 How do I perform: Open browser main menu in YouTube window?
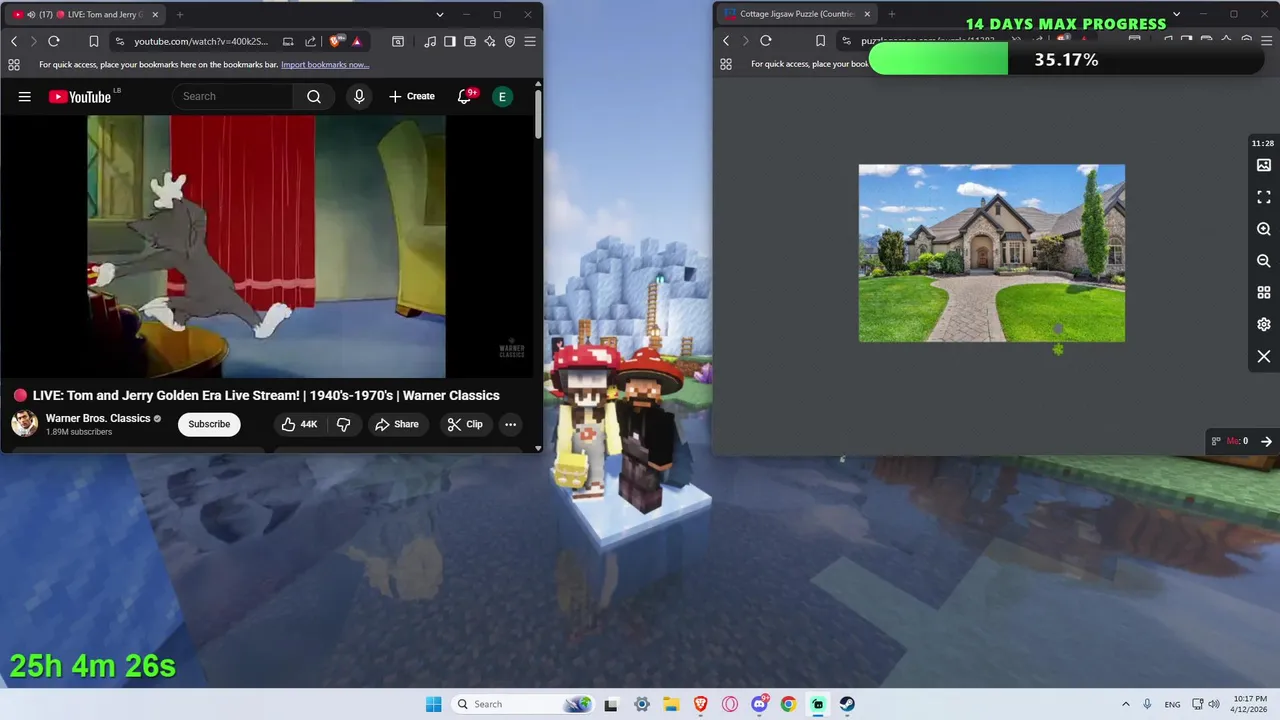[x=530, y=41]
